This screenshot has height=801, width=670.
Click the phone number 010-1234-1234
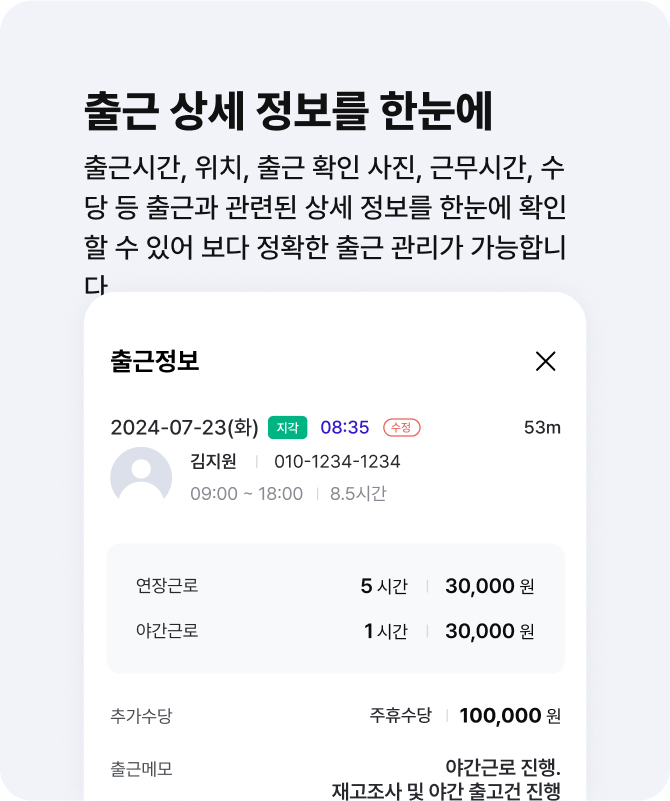pos(337,462)
